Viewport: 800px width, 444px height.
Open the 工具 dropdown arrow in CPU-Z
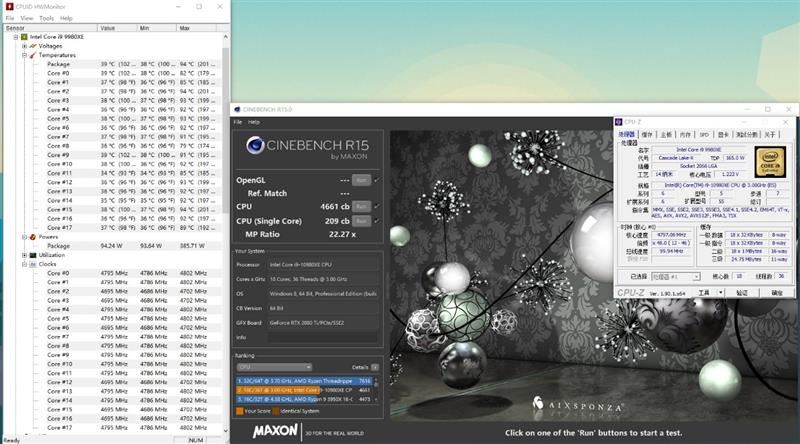pos(720,293)
